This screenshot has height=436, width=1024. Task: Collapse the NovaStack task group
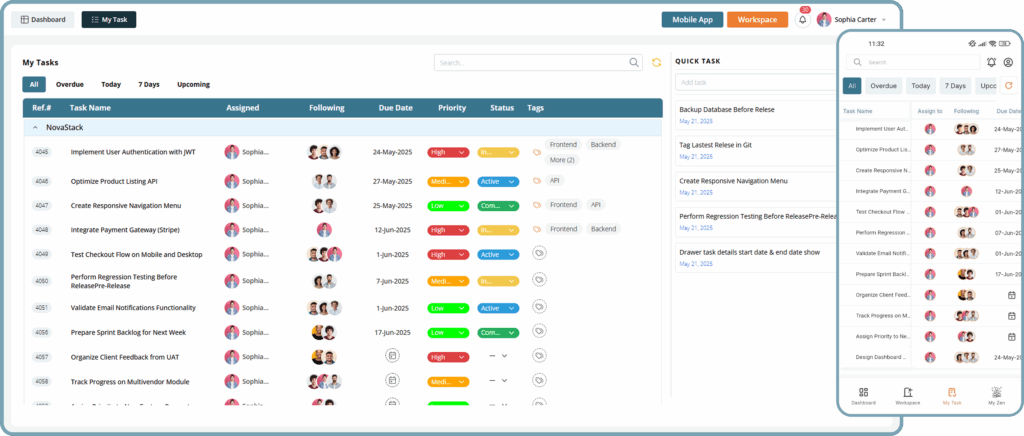35,128
